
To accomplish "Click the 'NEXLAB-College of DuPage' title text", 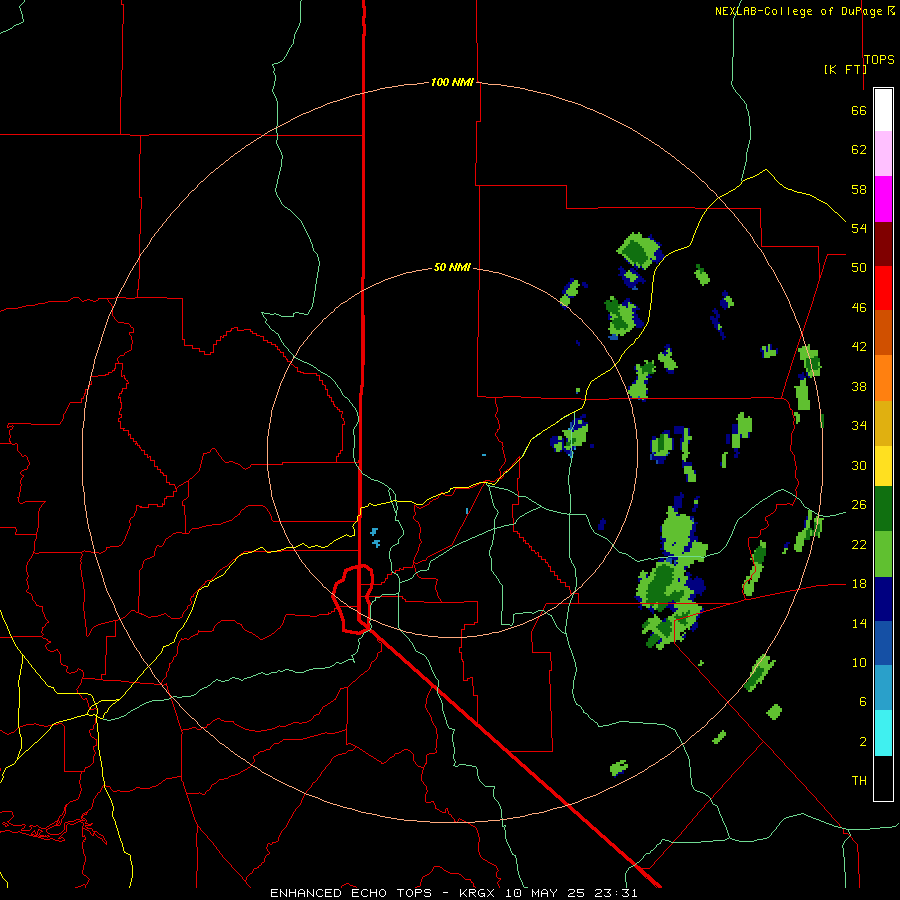I will (800, 11).
